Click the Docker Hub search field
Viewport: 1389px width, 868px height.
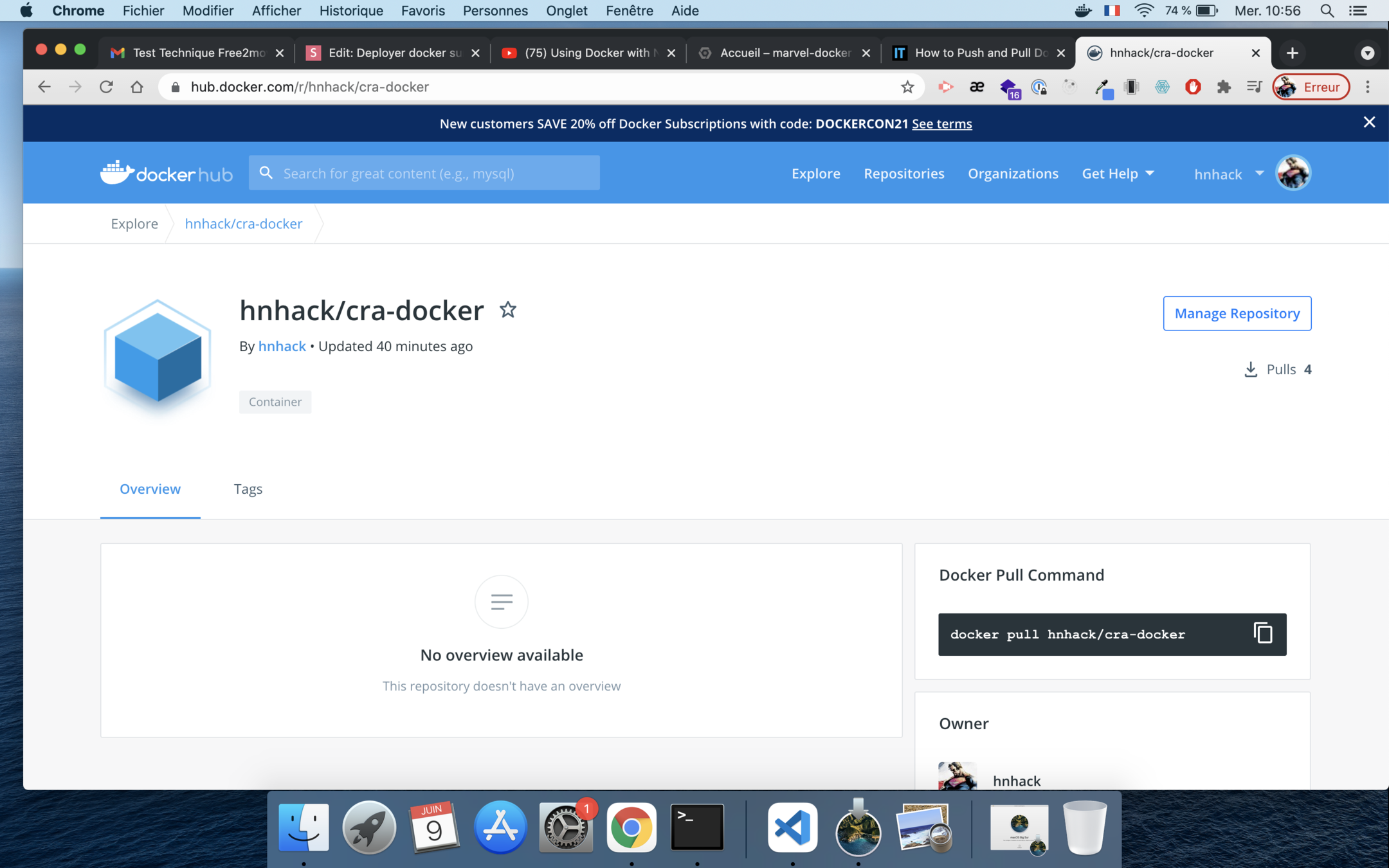pos(424,174)
